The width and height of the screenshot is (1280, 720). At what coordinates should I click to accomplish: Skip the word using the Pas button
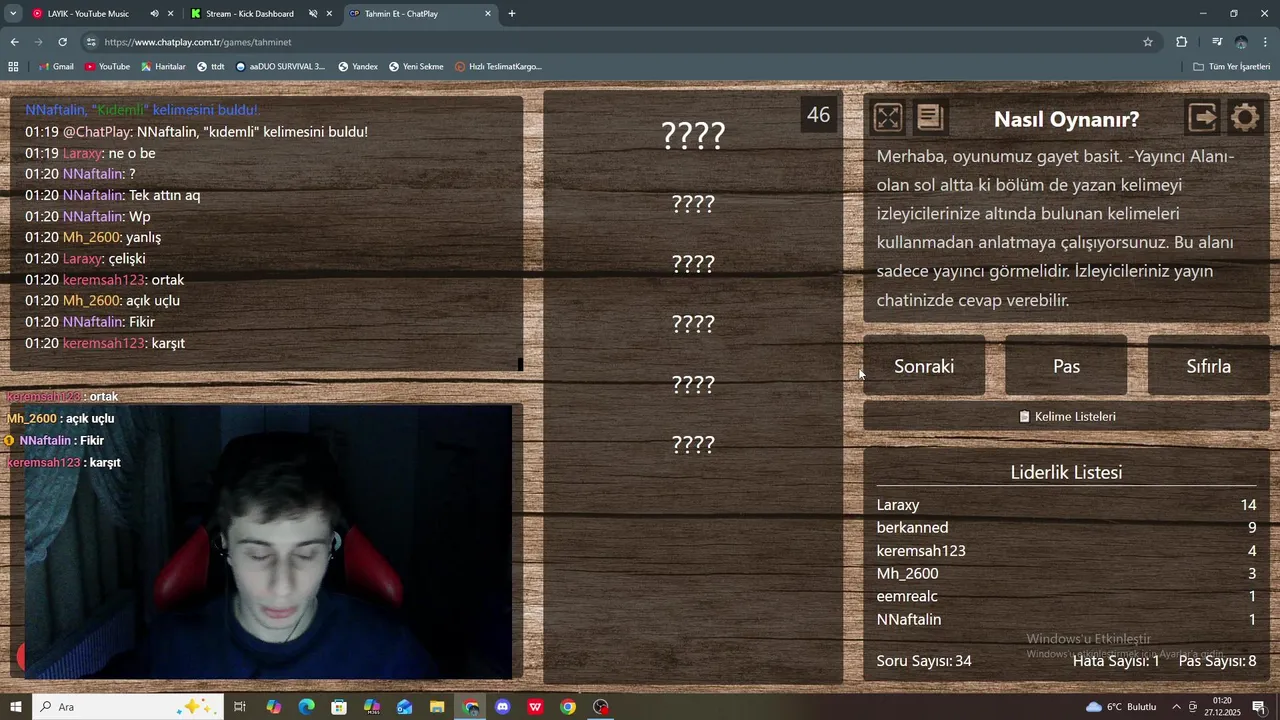(1066, 366)
